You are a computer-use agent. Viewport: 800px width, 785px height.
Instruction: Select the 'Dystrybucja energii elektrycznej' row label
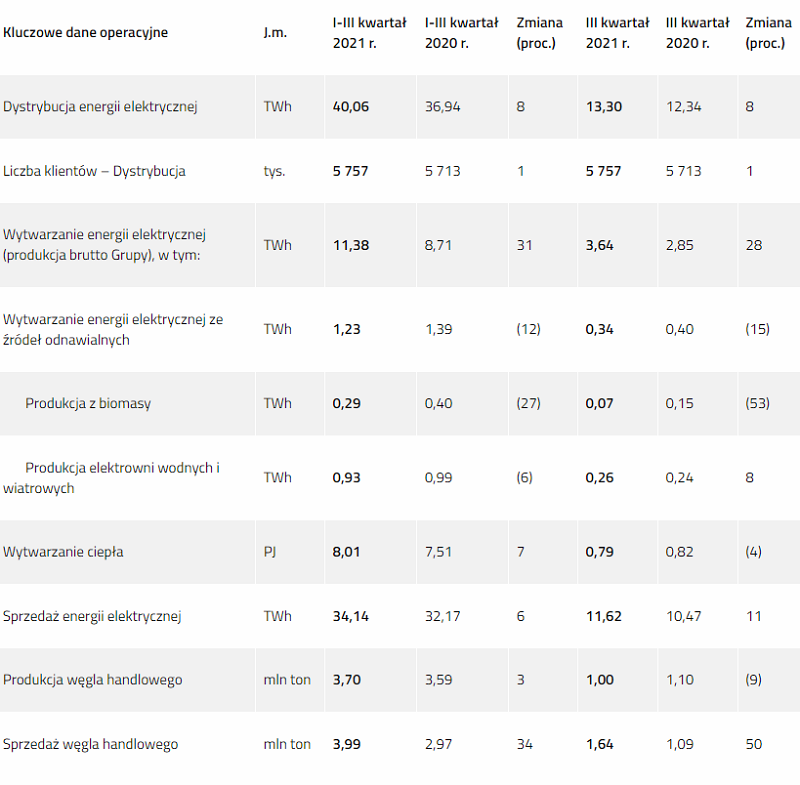[x=100, y=107]
